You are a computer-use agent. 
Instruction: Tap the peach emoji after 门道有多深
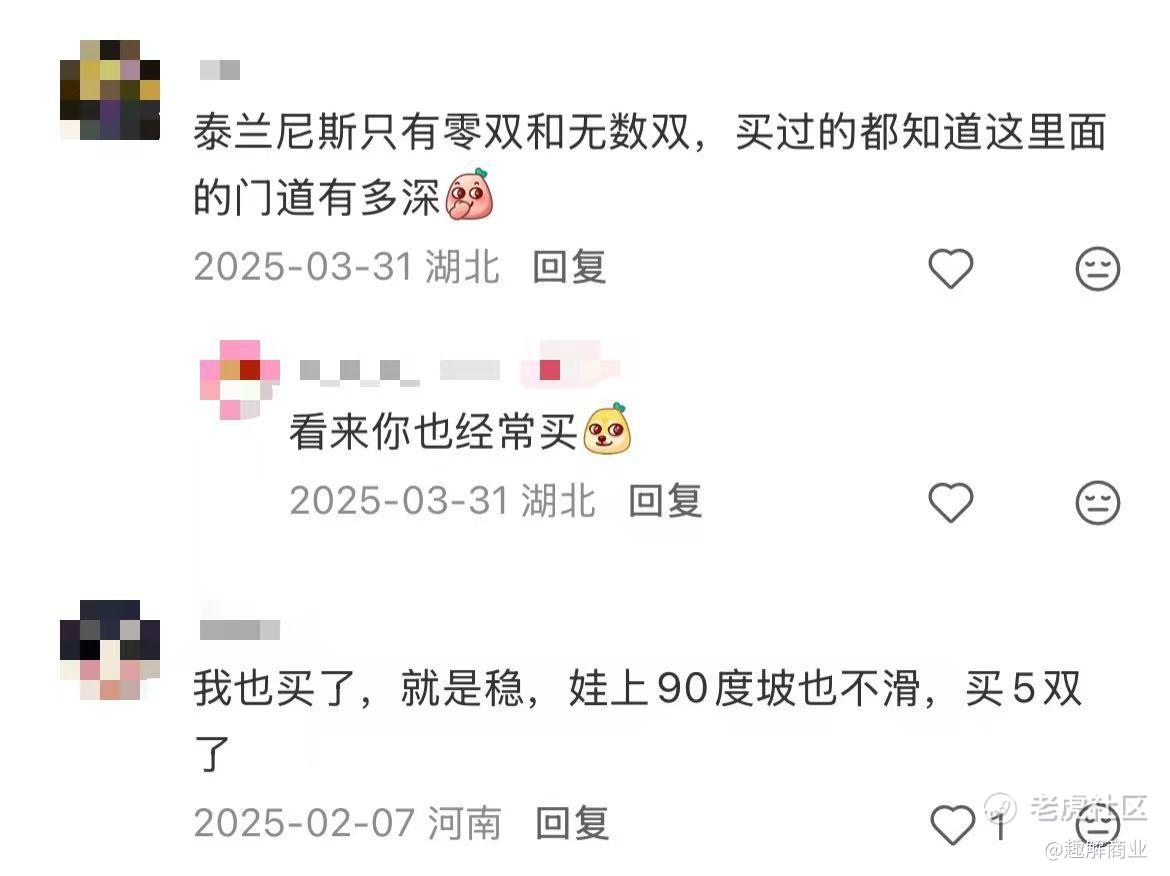(469, 194)
